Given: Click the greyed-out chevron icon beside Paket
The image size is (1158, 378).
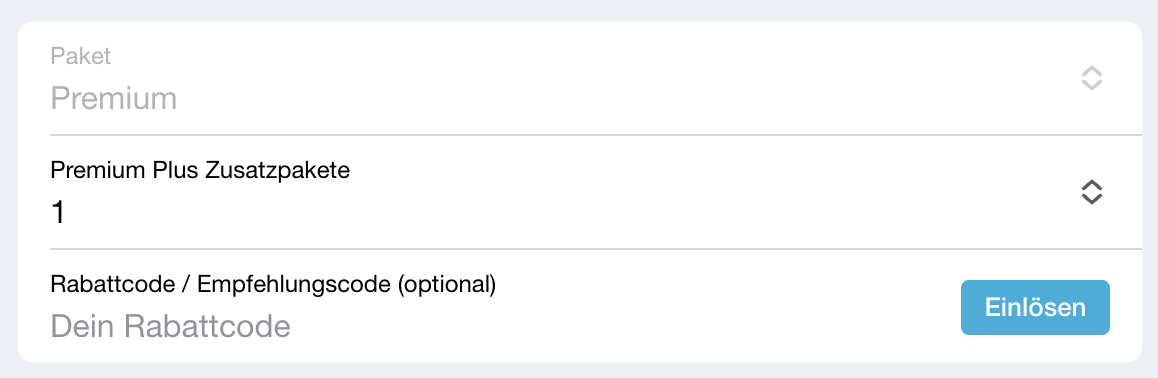Looking at the screenshot, I should tap(1092, 78).
